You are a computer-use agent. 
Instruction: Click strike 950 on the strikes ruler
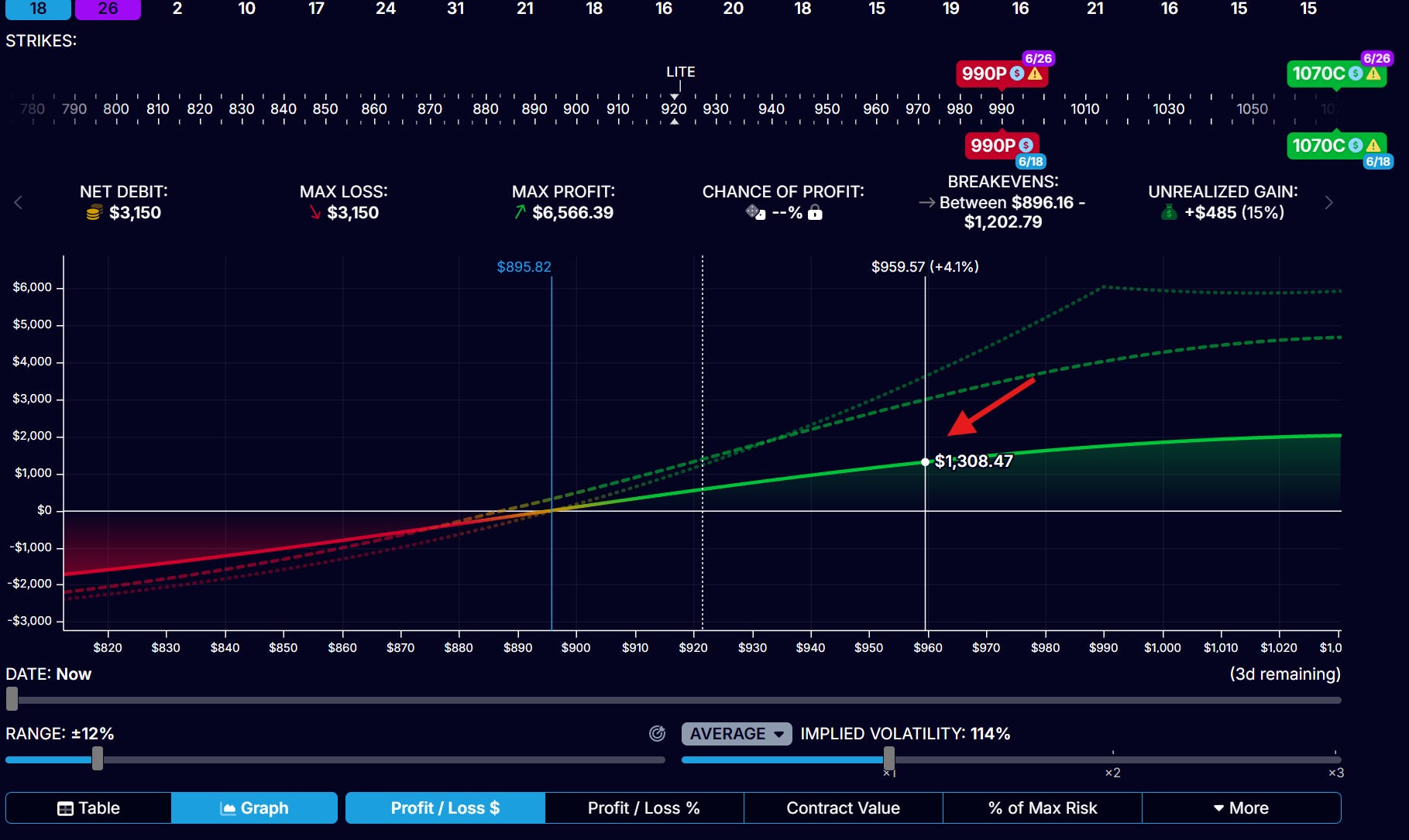[x=827, y=108]
